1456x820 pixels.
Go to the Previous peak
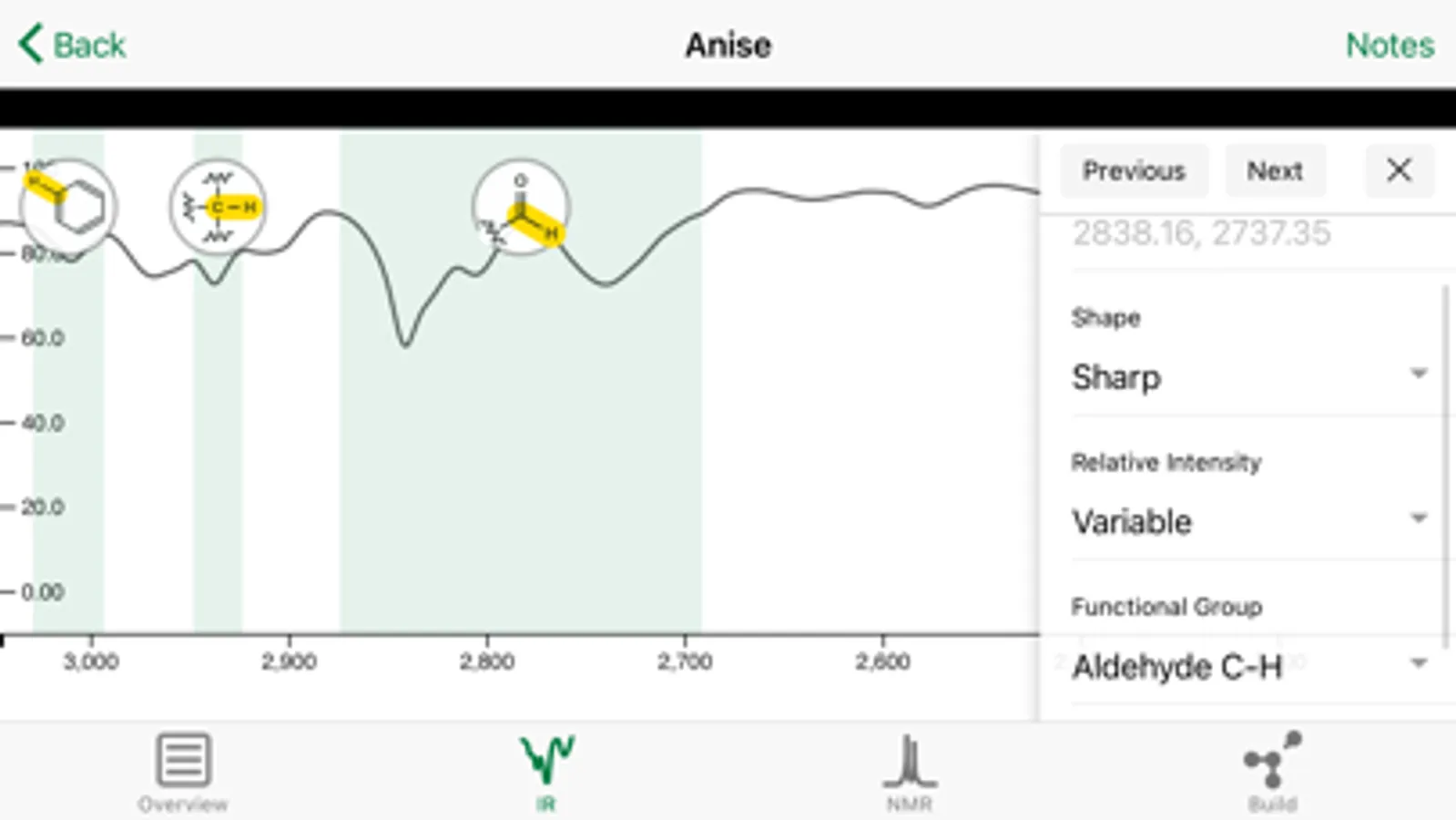point(1134,170)
